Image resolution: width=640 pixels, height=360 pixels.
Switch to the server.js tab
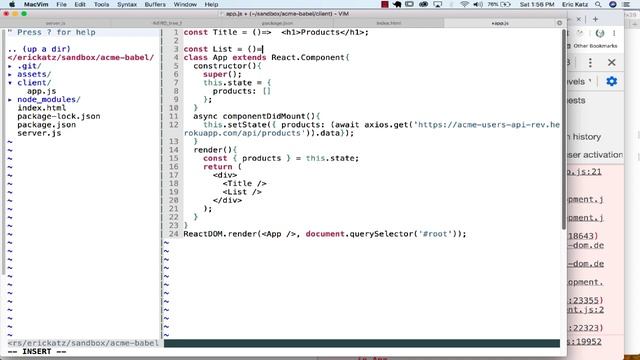click(56, 23)
